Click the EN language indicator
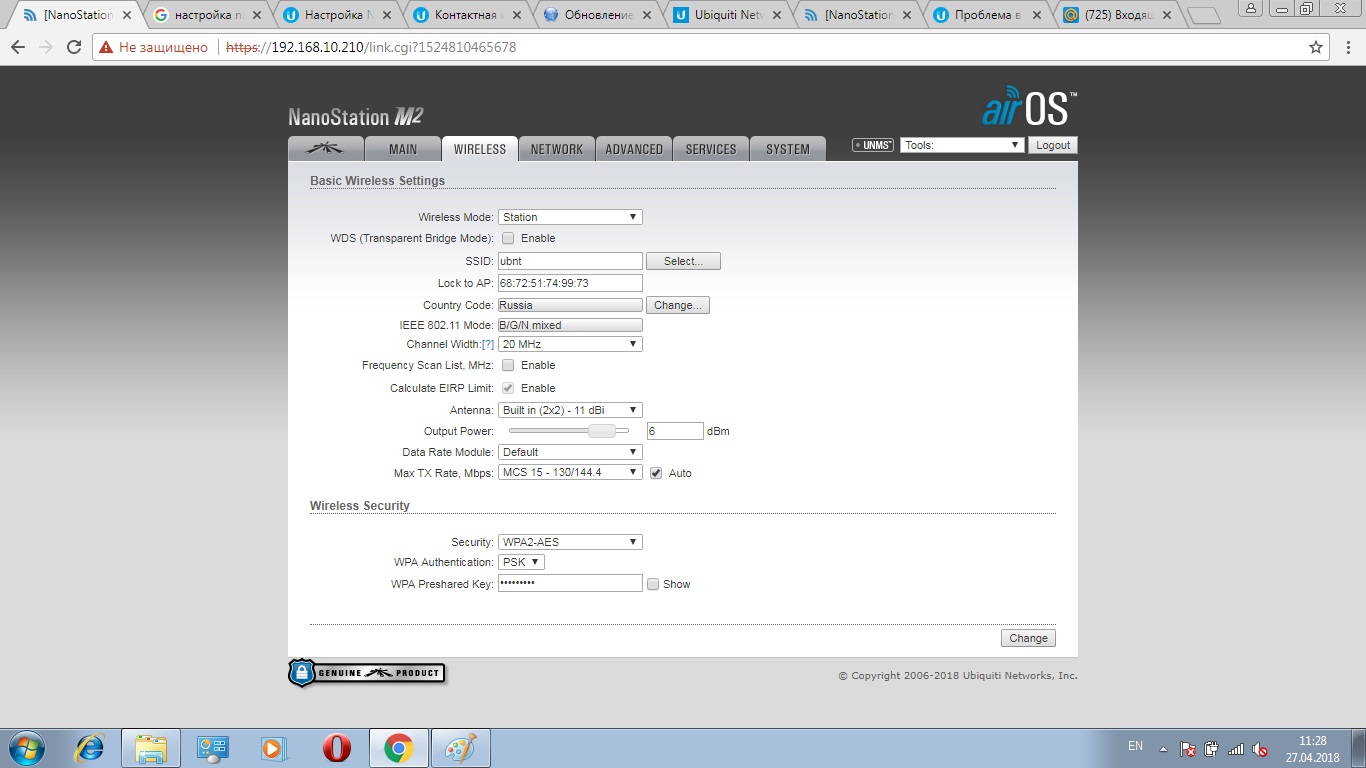Screen dimensions: 1366x768 (x=1135, y=746)
